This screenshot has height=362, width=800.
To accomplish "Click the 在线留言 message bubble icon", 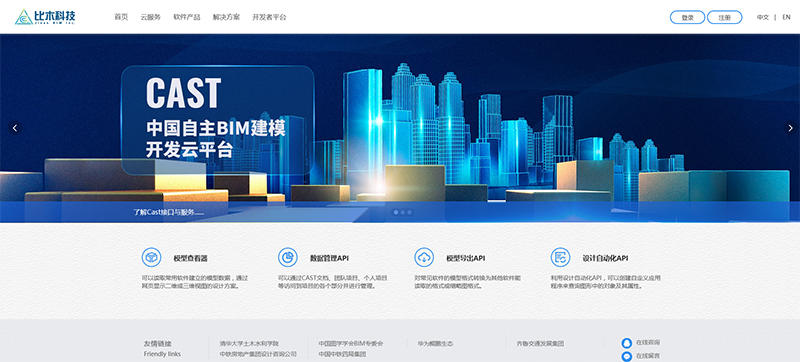I will pyautogui.click(x=627, y=356).
